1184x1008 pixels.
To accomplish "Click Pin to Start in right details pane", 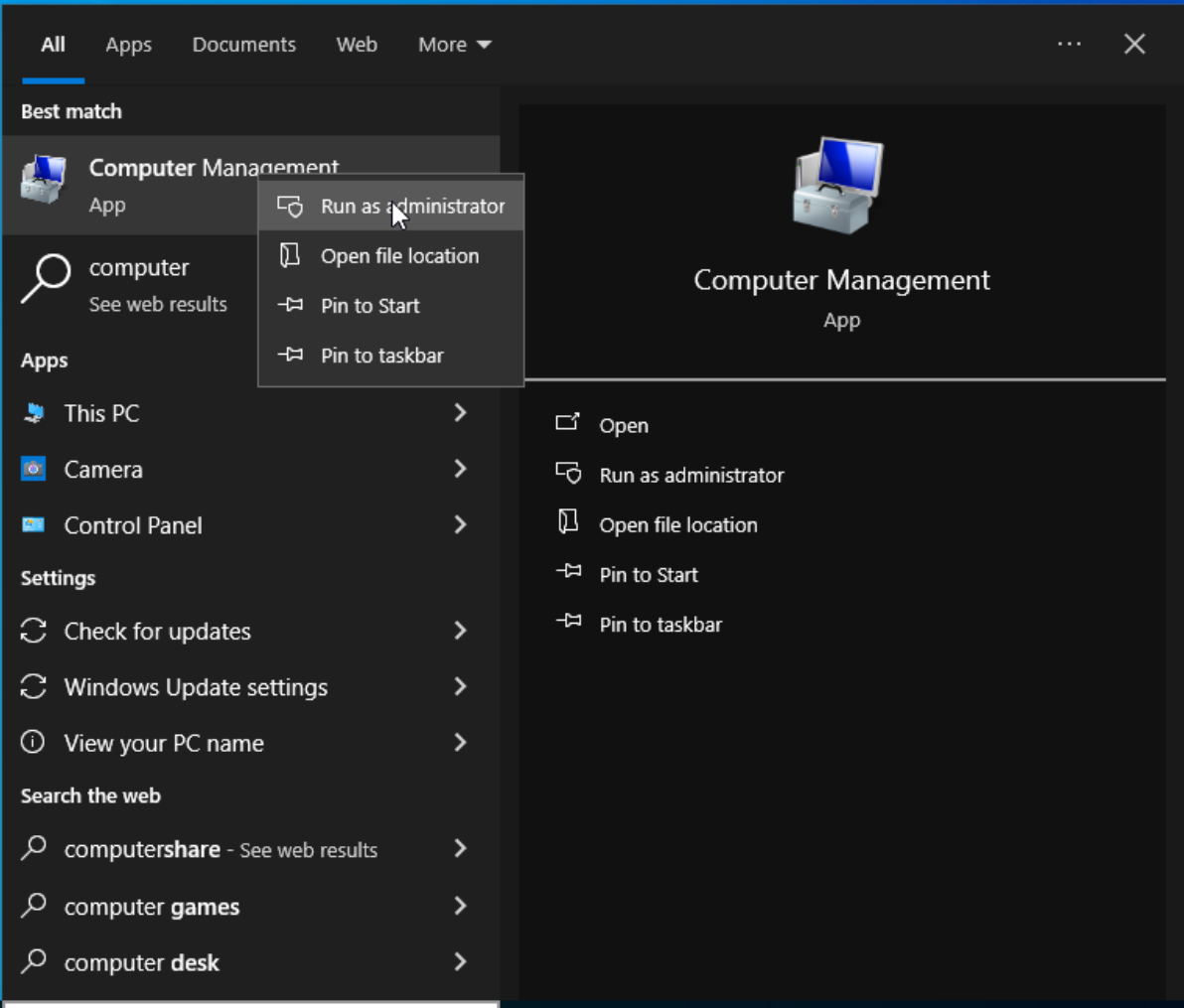I will (648, 575).
